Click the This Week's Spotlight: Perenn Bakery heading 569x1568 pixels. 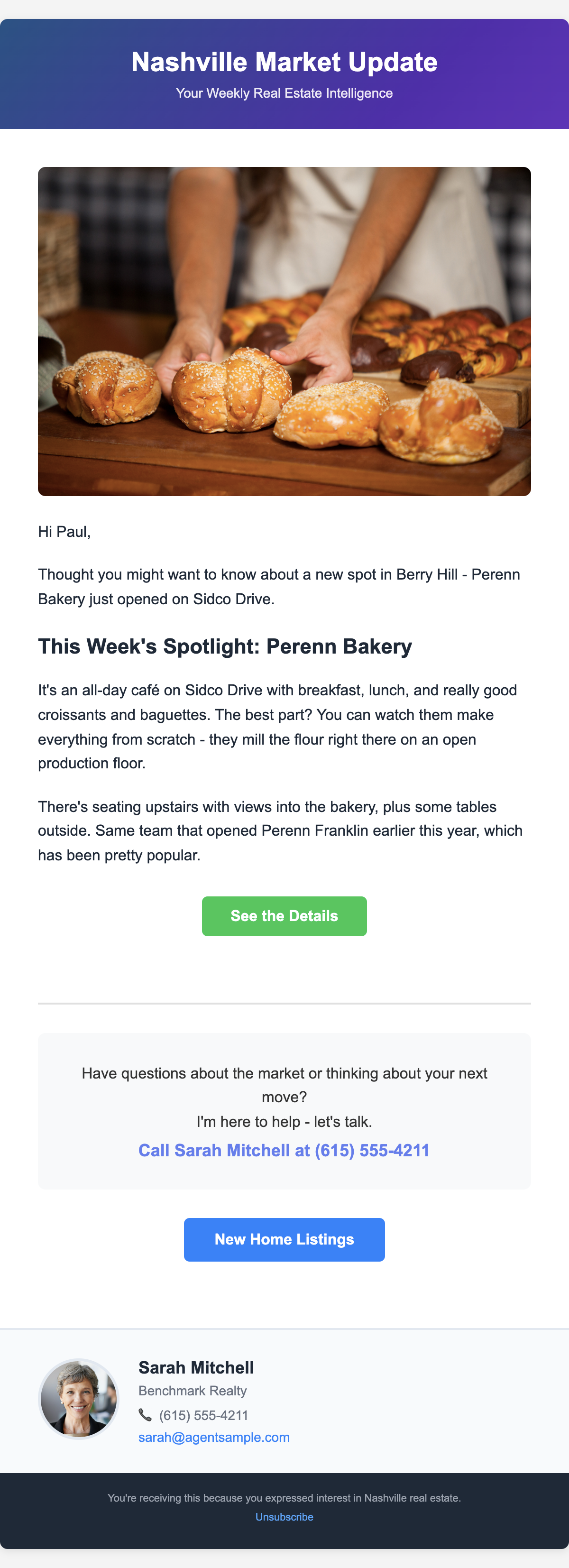coord(225,646)
